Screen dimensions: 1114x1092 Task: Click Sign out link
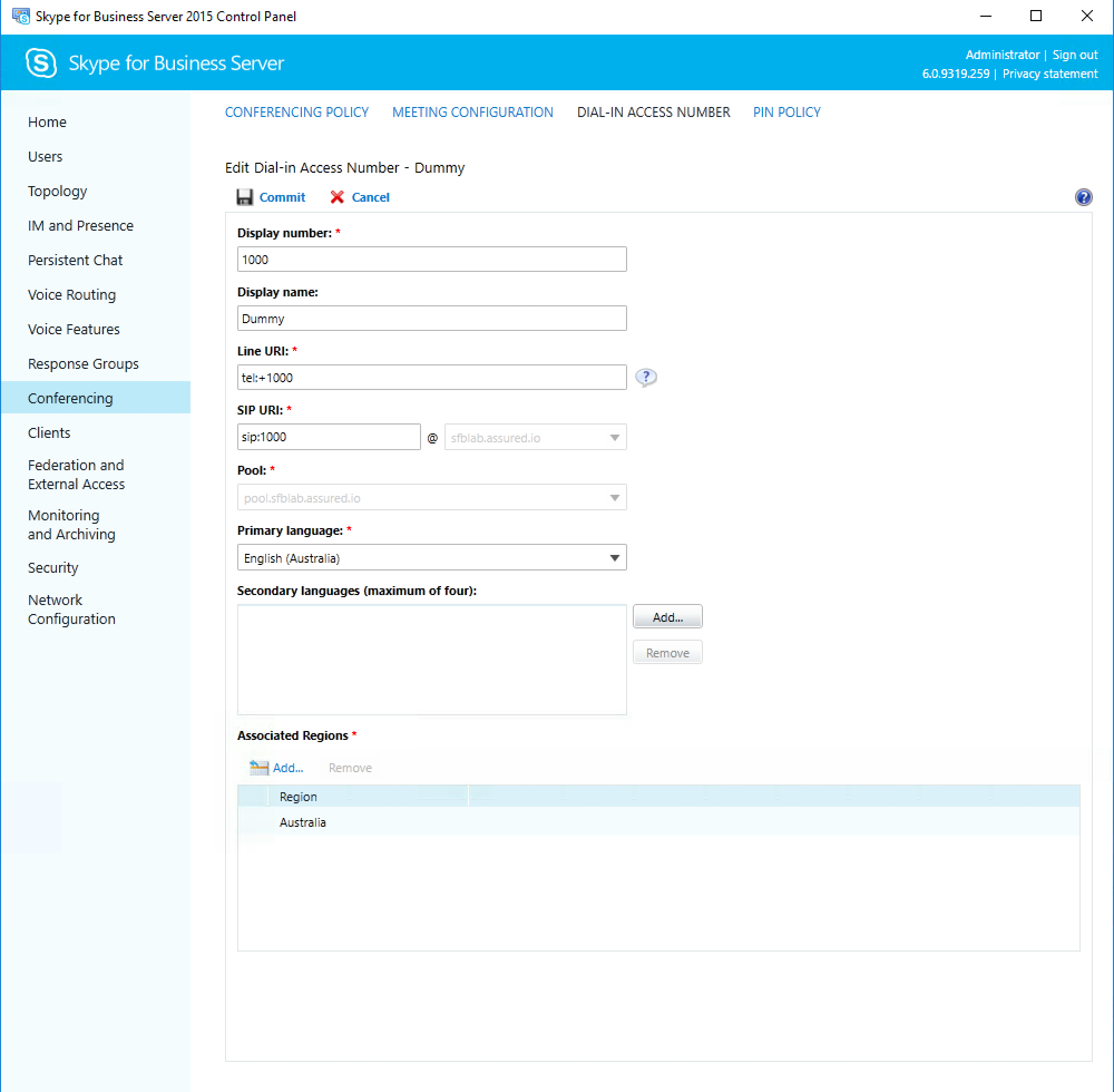coord(1074,55)
